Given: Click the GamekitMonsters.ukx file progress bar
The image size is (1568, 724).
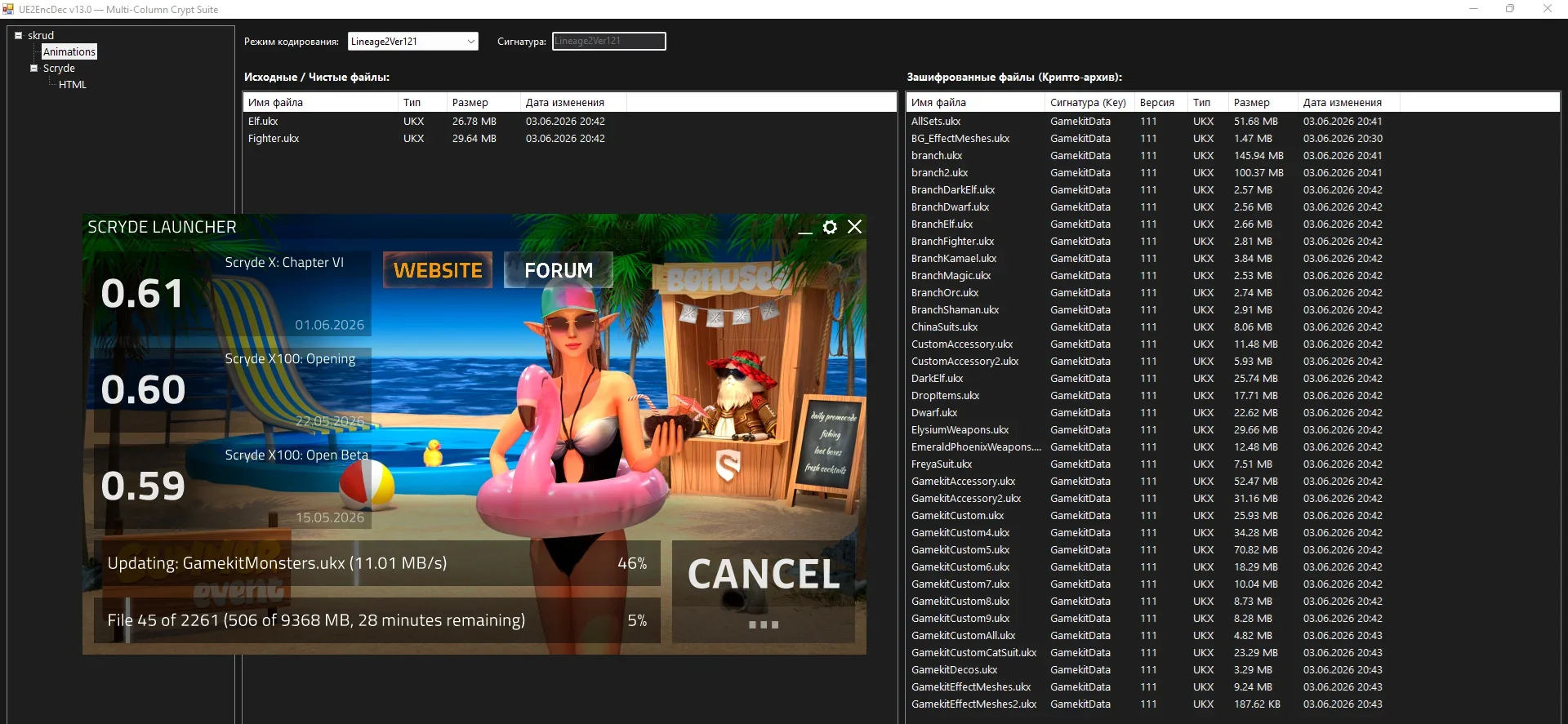Looking at the screenshot, I should pos(377,563).
